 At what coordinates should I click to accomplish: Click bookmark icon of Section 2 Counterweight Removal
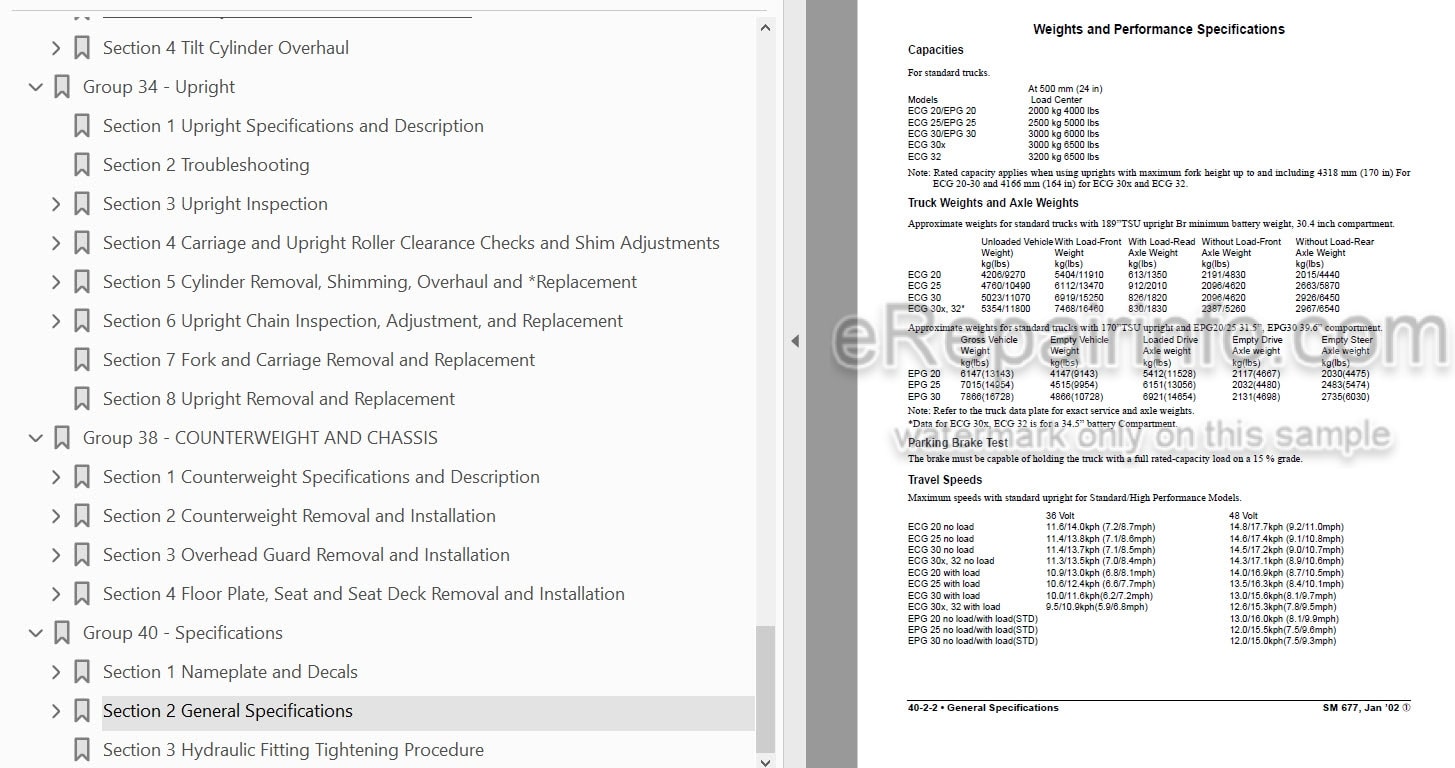82,516
